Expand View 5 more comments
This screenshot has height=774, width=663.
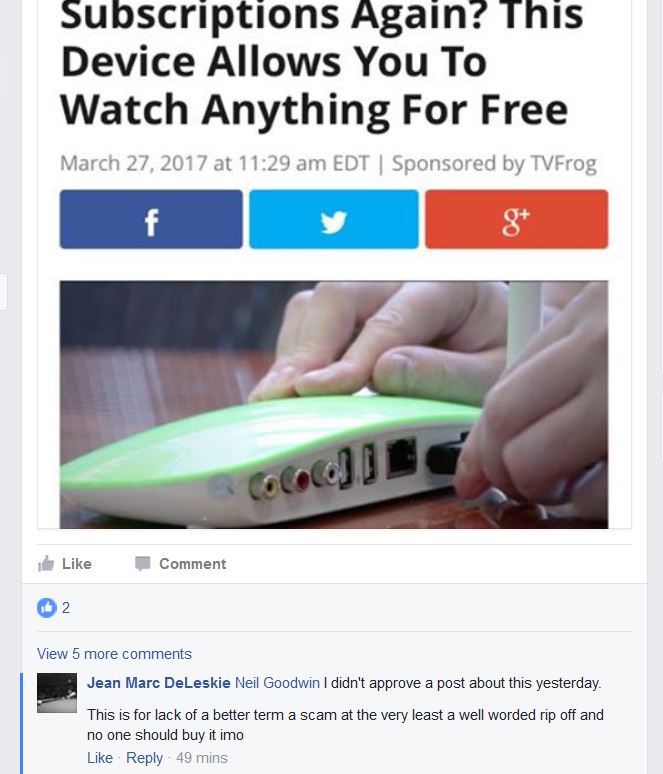click(114, 654)
